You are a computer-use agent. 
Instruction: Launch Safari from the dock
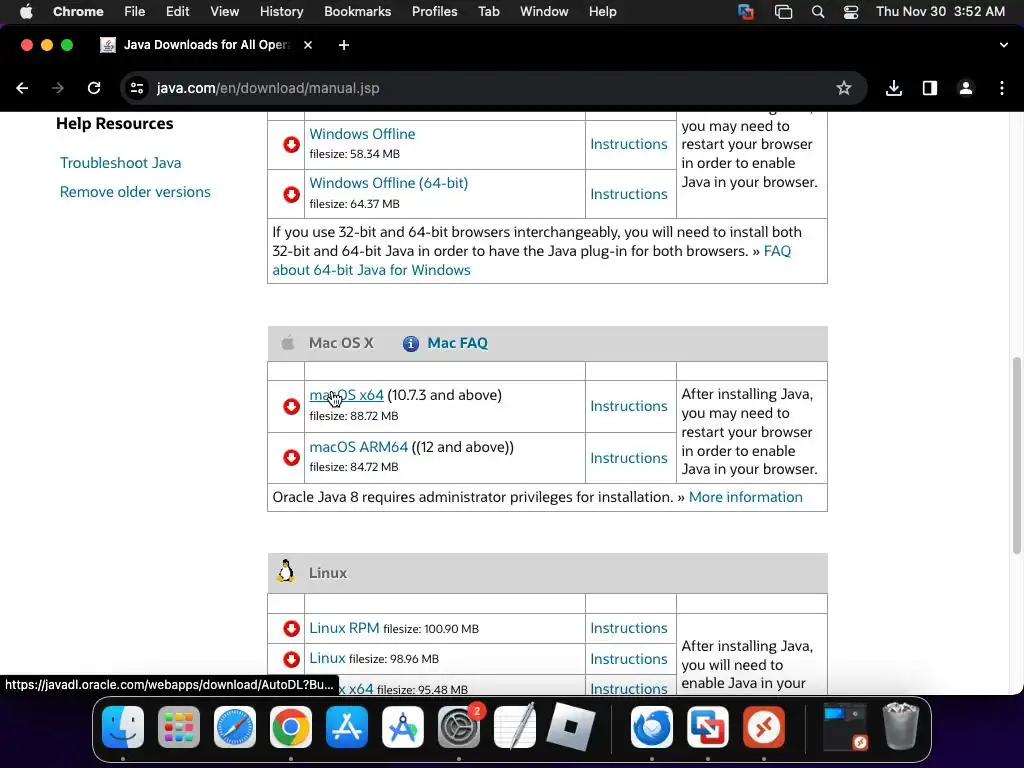pos(234,727)
